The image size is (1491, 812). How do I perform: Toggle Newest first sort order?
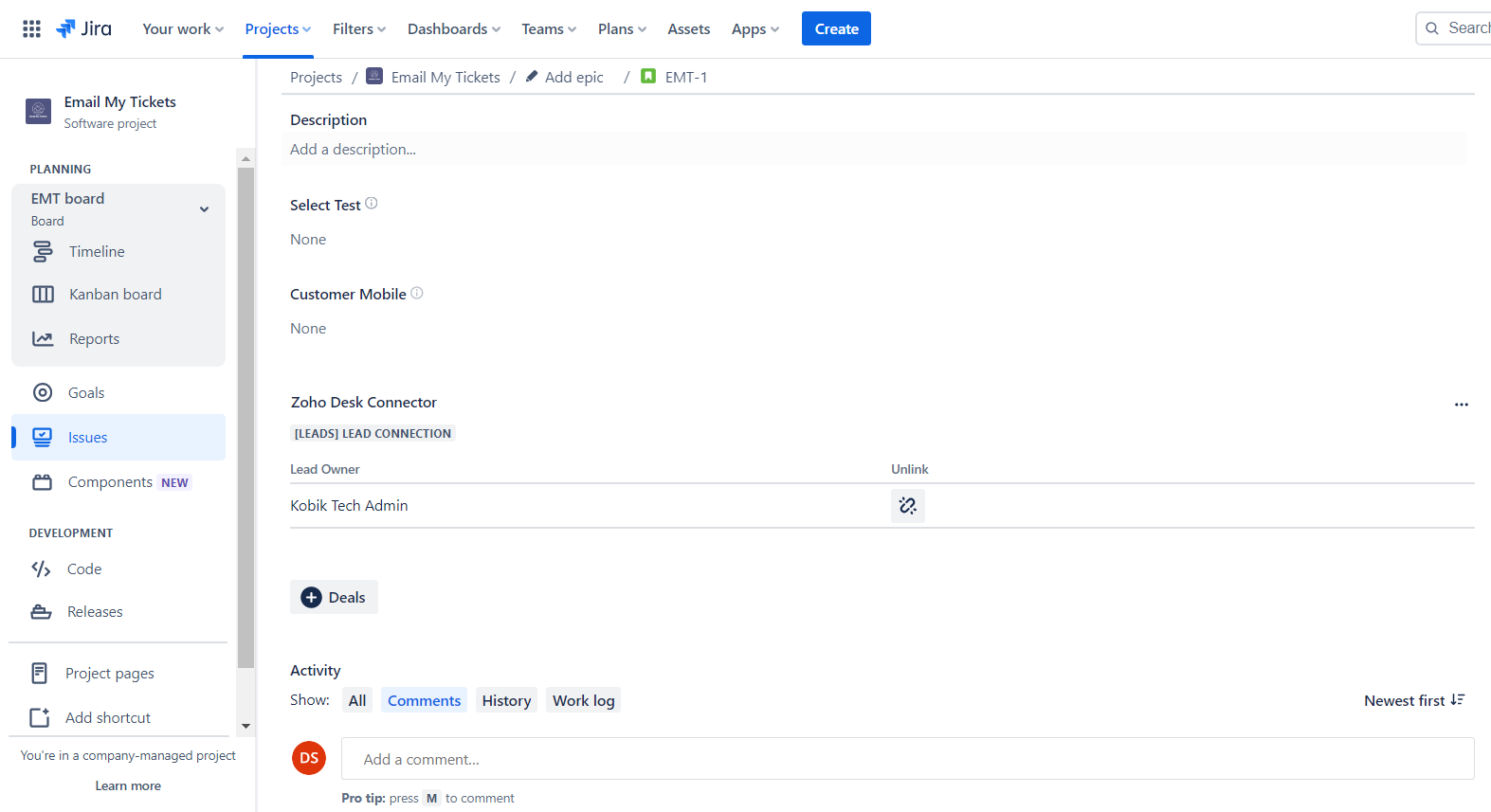click(1414, 700)
